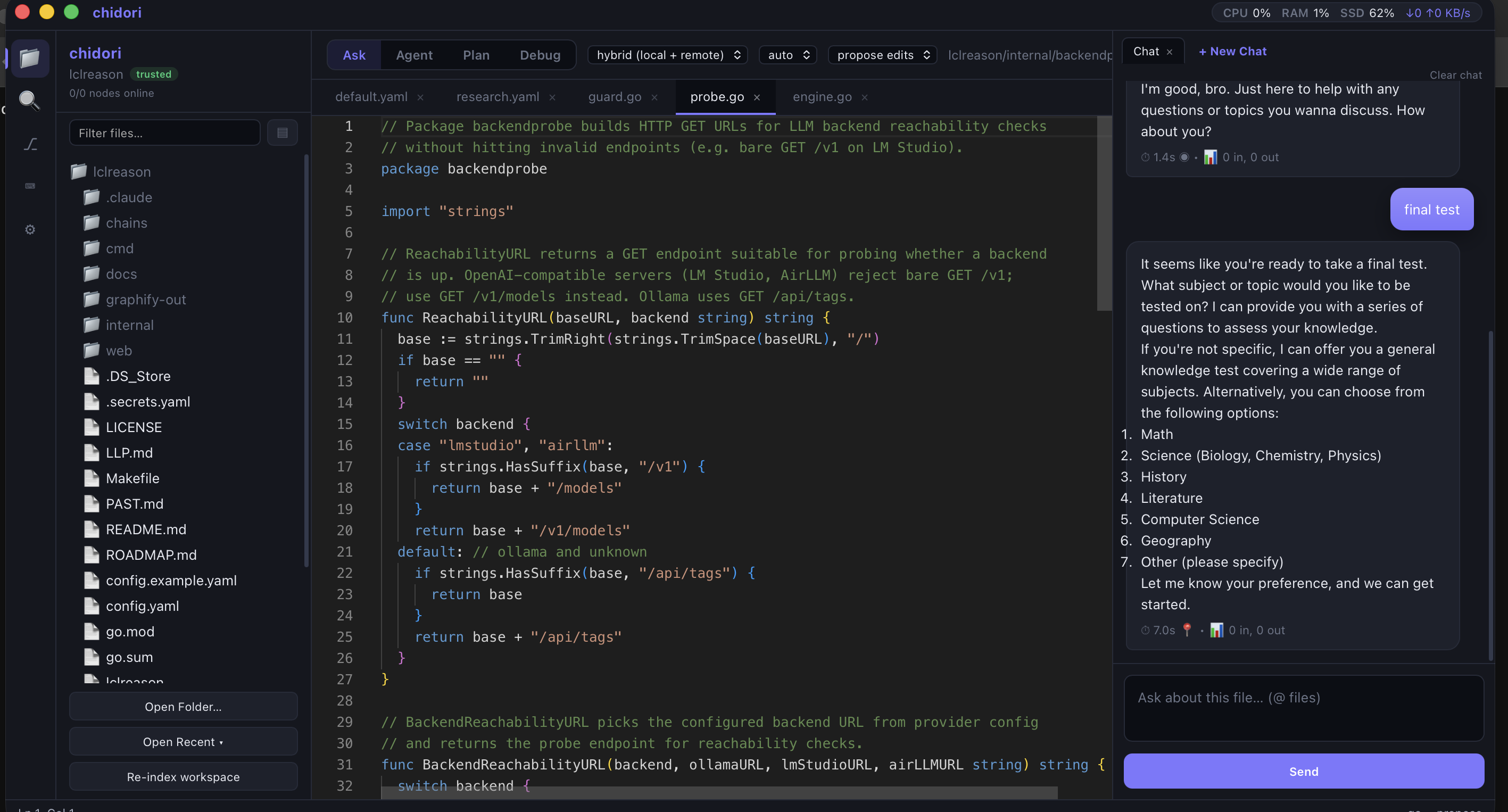Select Ask mode
Image resolution: width=1508 pixels, height=812 pixels.
click(354, 55)
